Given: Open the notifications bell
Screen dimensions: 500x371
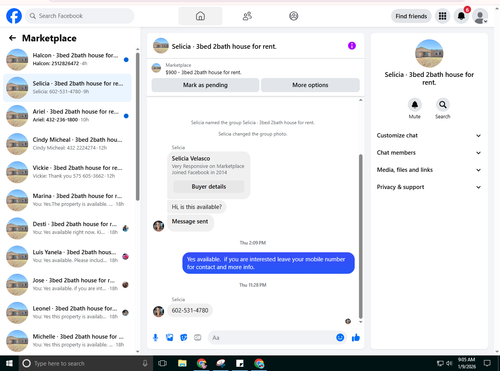Looking at the screenshot, I should pyautogui.click(x=461, y=16).
